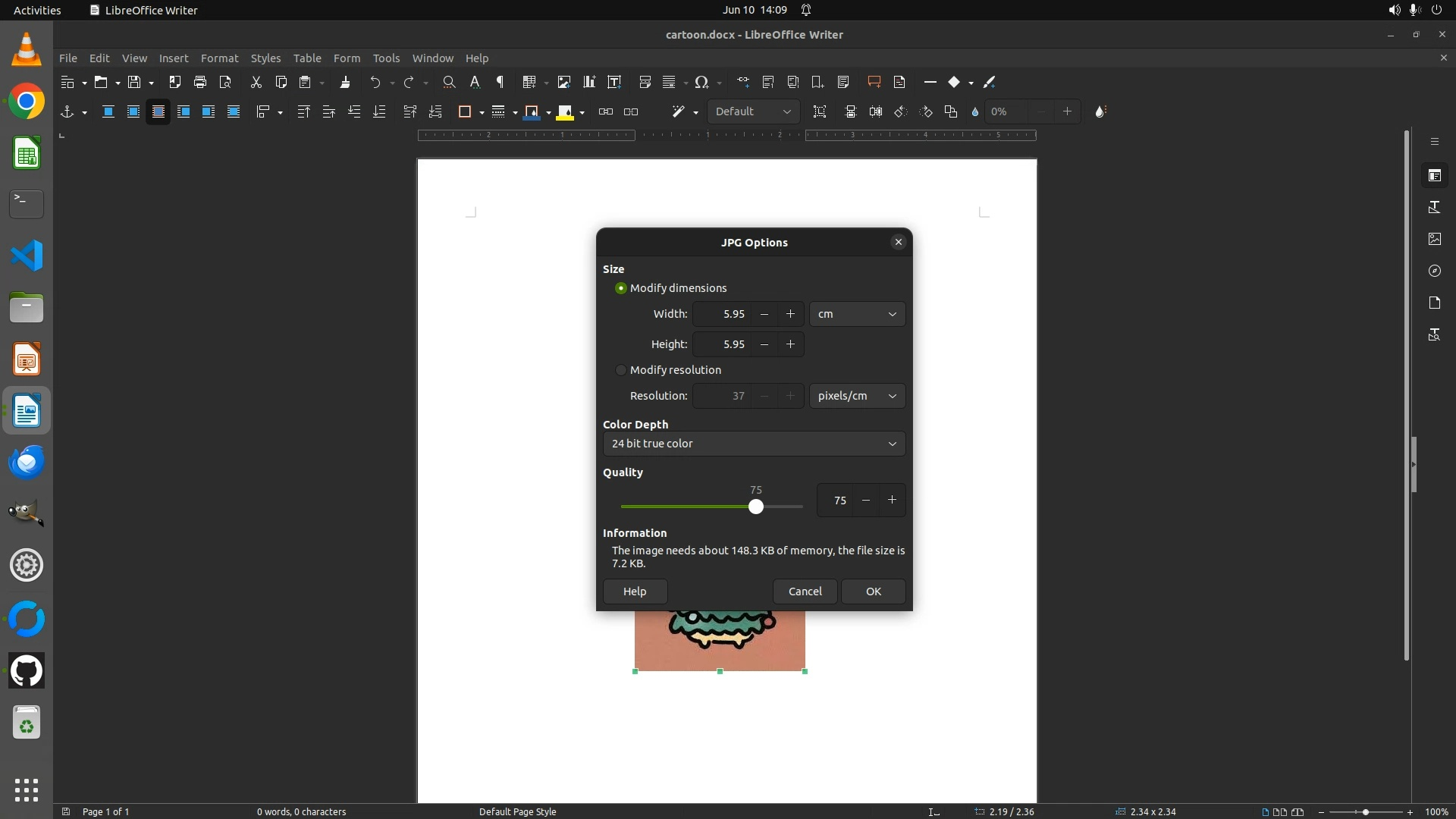Select the Modify dimensions radio button

(621, 288)
